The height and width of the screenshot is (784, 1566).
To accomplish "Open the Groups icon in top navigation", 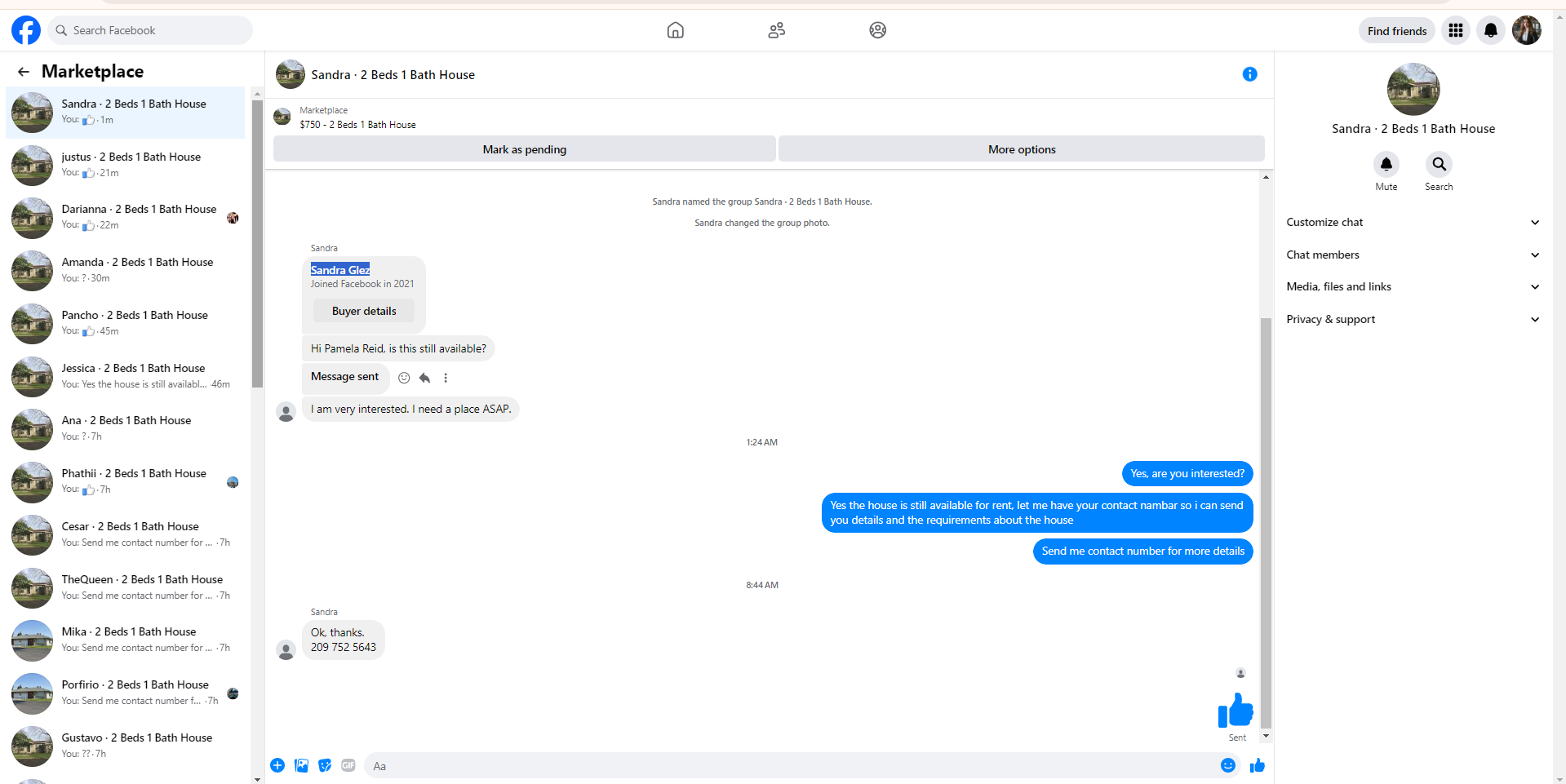I will (x=877, y=30).
